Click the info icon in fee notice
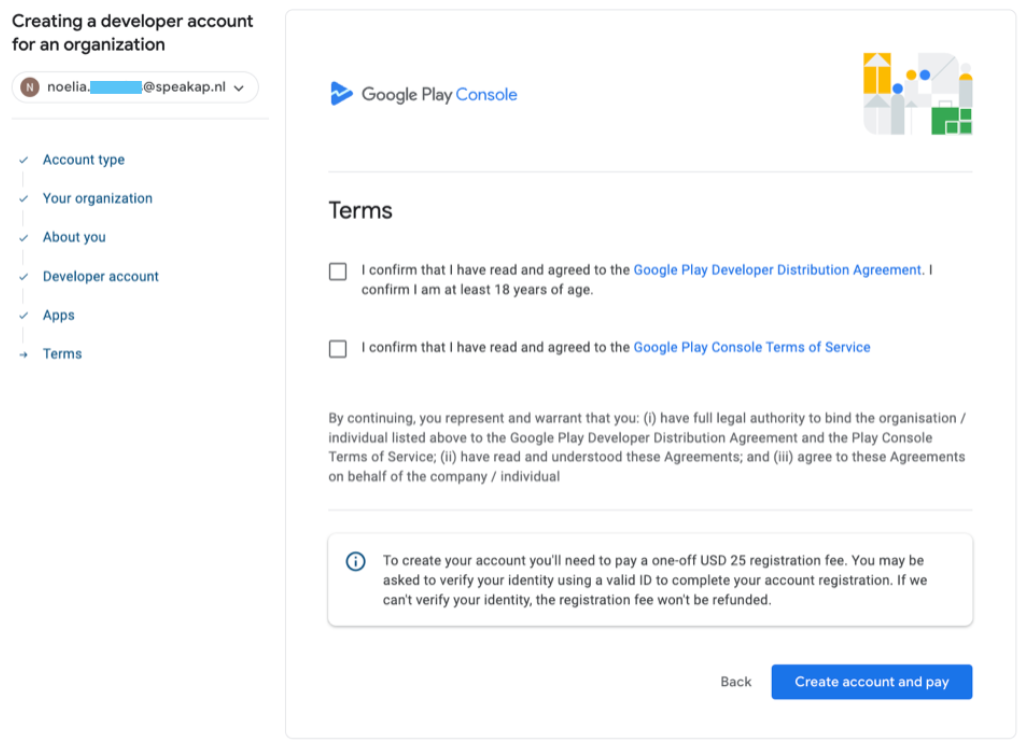Image resolution: width=1024 pixels, height=754 pixels. (355, 561)
